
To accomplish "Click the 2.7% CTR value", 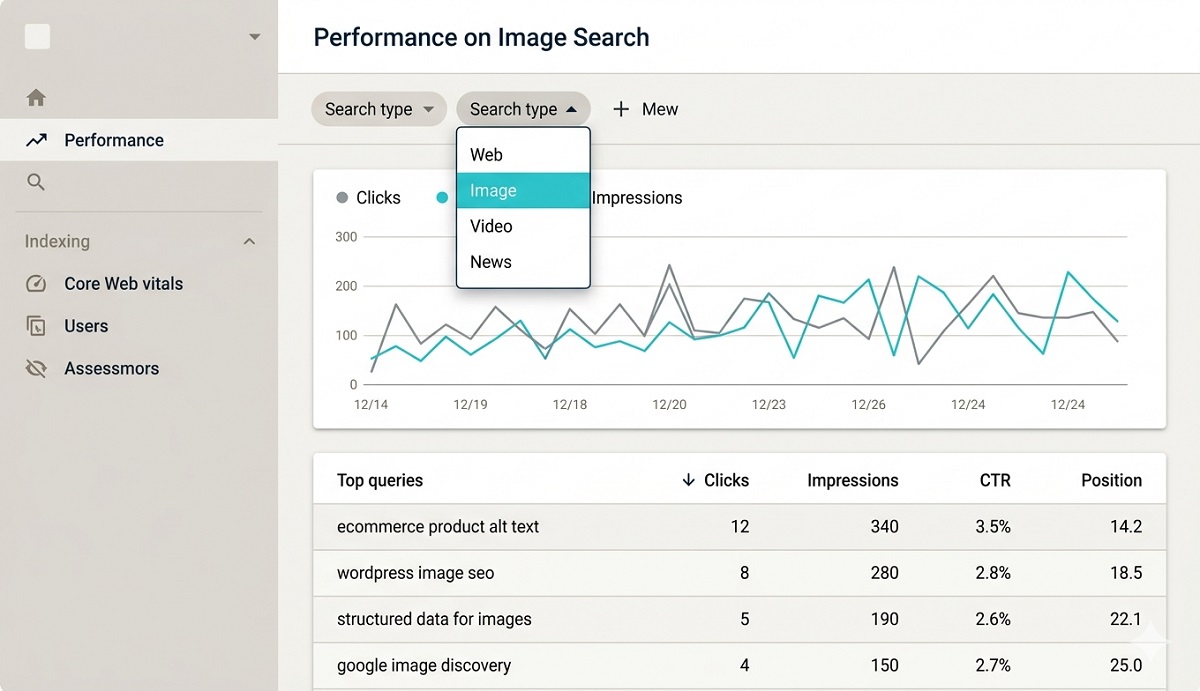I will coord(995,665).
